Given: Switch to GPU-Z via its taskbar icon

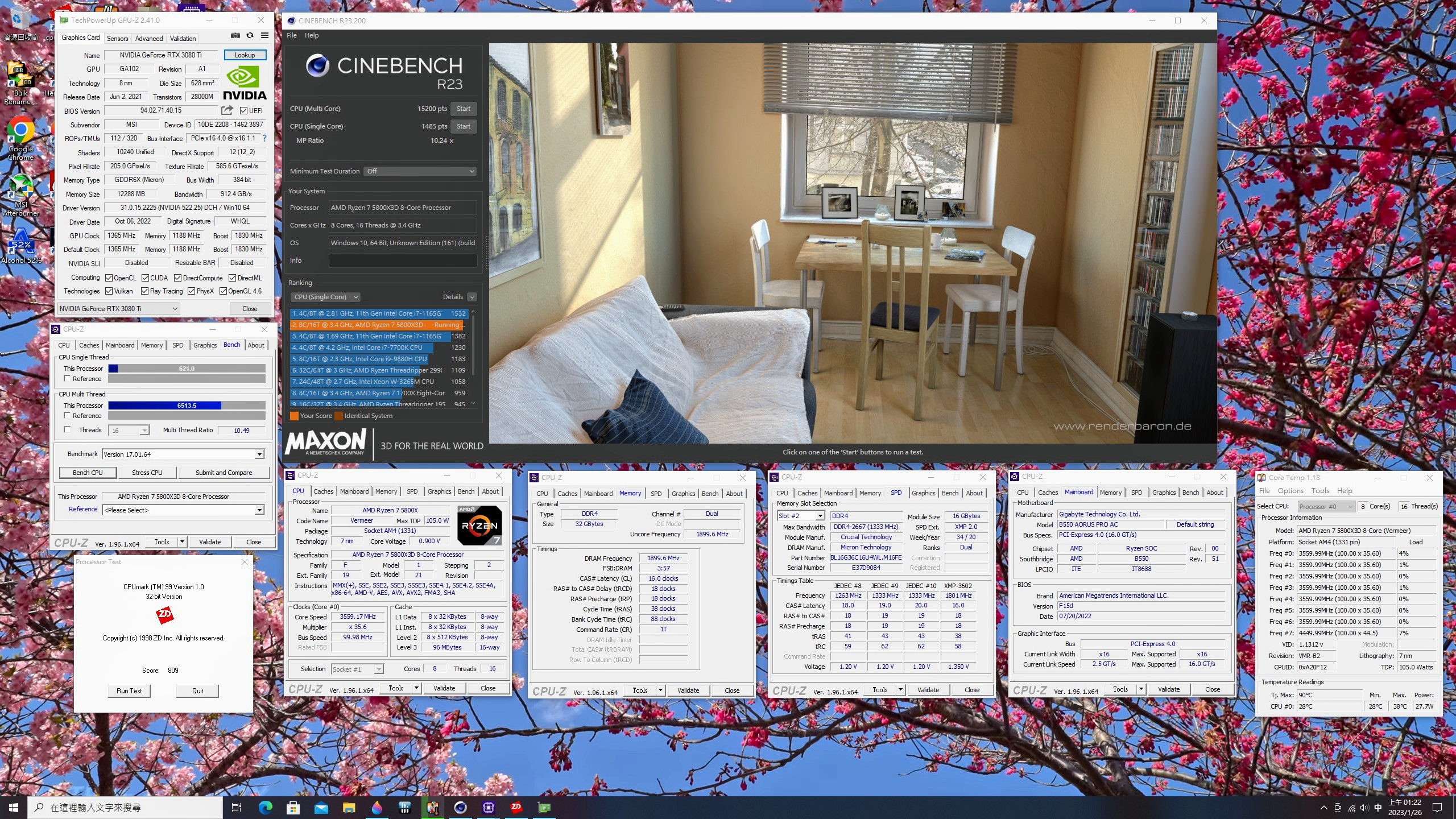Looking at the screenshot, I should click(x=544, y=807).
